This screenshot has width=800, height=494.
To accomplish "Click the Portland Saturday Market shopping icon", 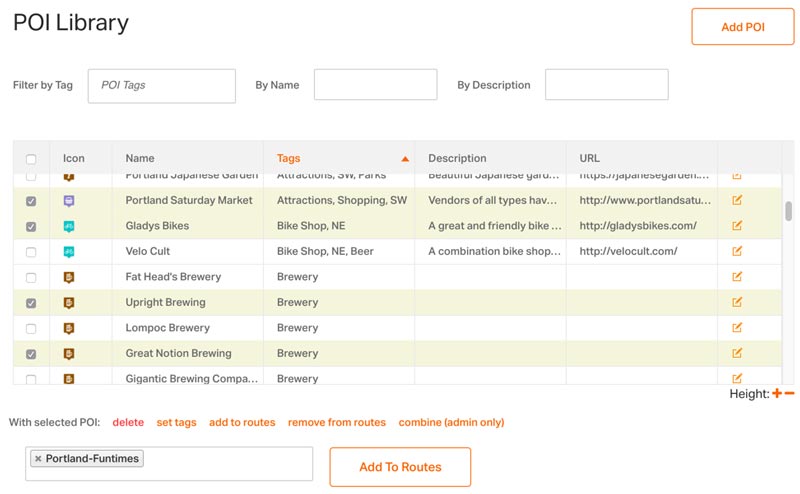I will coord(69,201).
